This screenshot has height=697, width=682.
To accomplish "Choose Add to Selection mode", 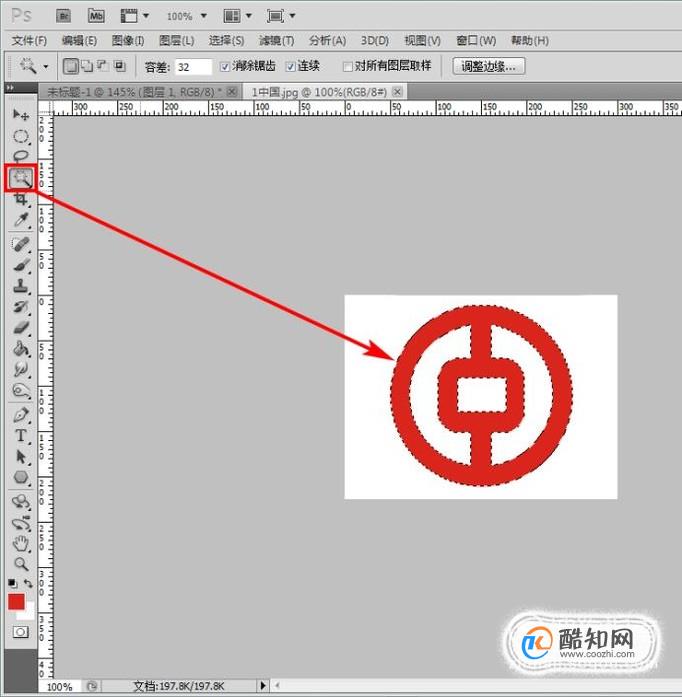I will point(87,66).
